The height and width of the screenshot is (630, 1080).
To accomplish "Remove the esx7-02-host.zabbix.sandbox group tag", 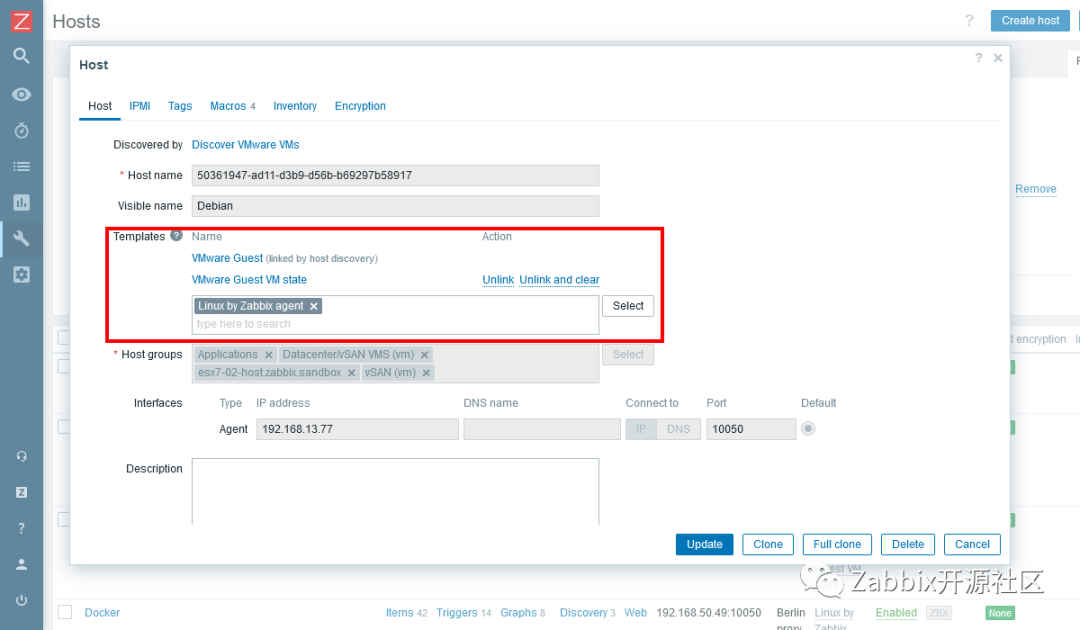I will (x=351, y=372).
